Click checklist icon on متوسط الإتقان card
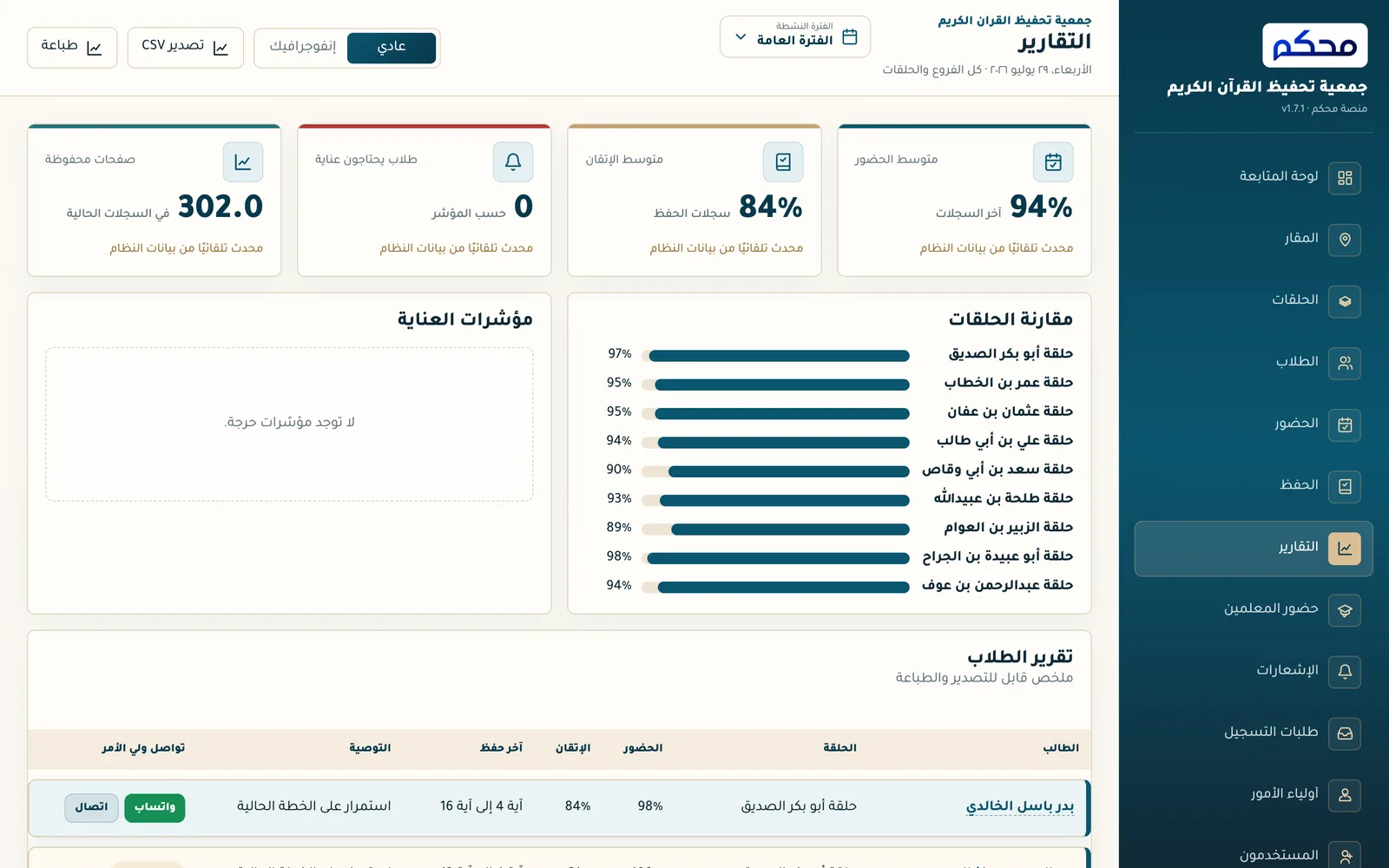Screen dimensions: 1389x868 pyautogui.click(x=783, y=162)
